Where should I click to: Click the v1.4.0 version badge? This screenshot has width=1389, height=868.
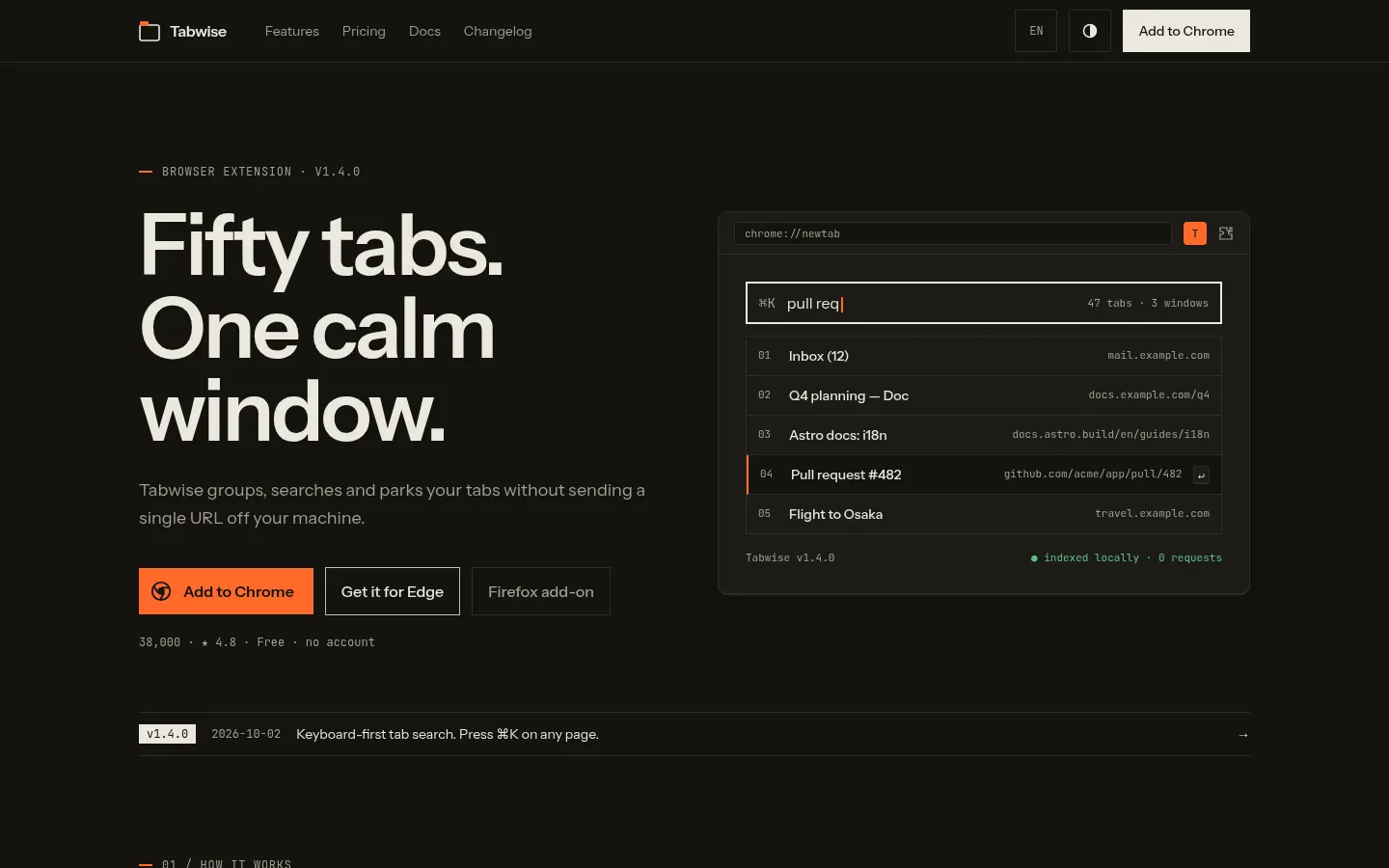[167, 734]
